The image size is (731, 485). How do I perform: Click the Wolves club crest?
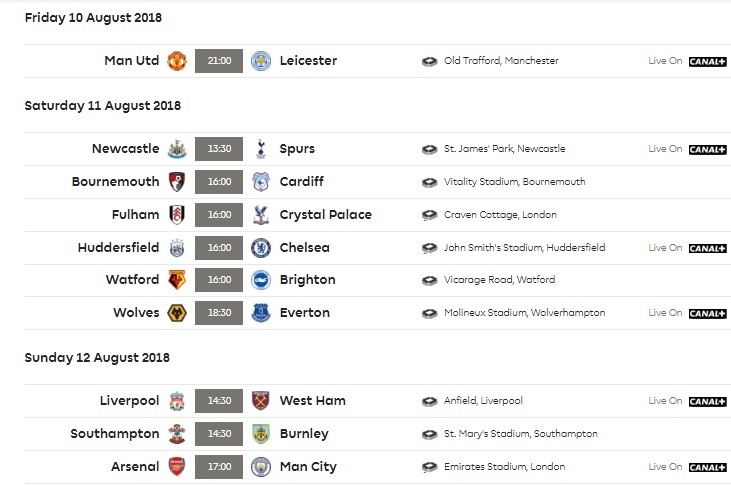tap(177, 313)
